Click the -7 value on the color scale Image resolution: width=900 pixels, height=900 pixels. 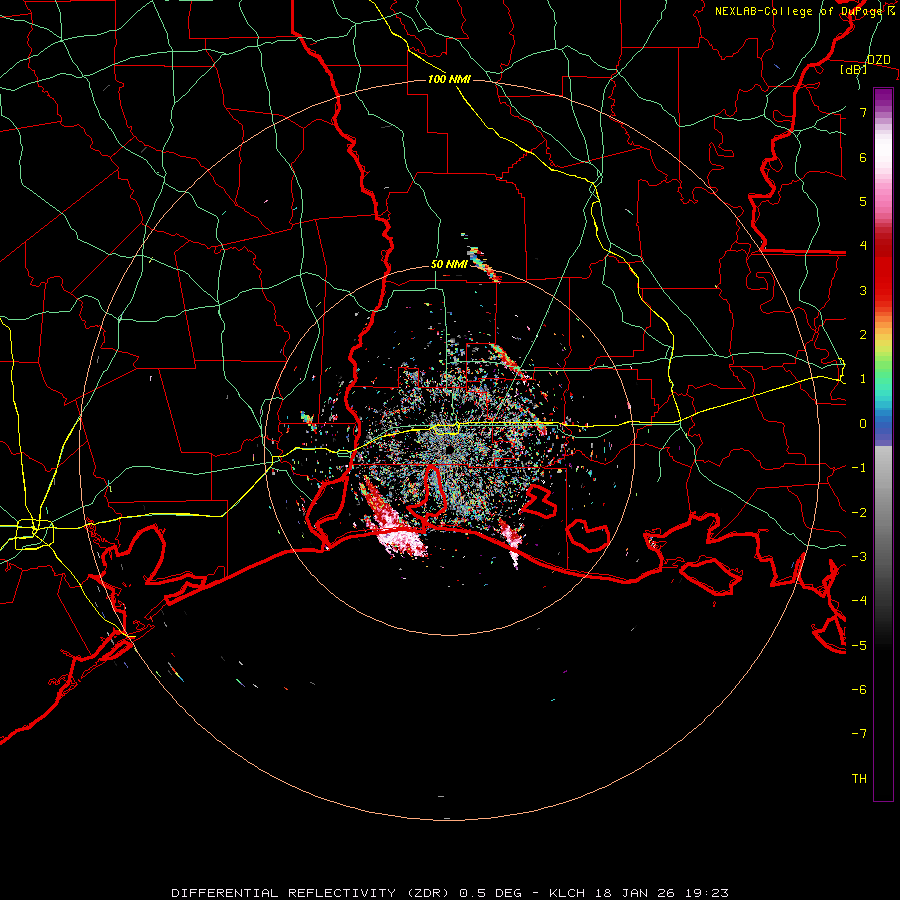(859, 734)
